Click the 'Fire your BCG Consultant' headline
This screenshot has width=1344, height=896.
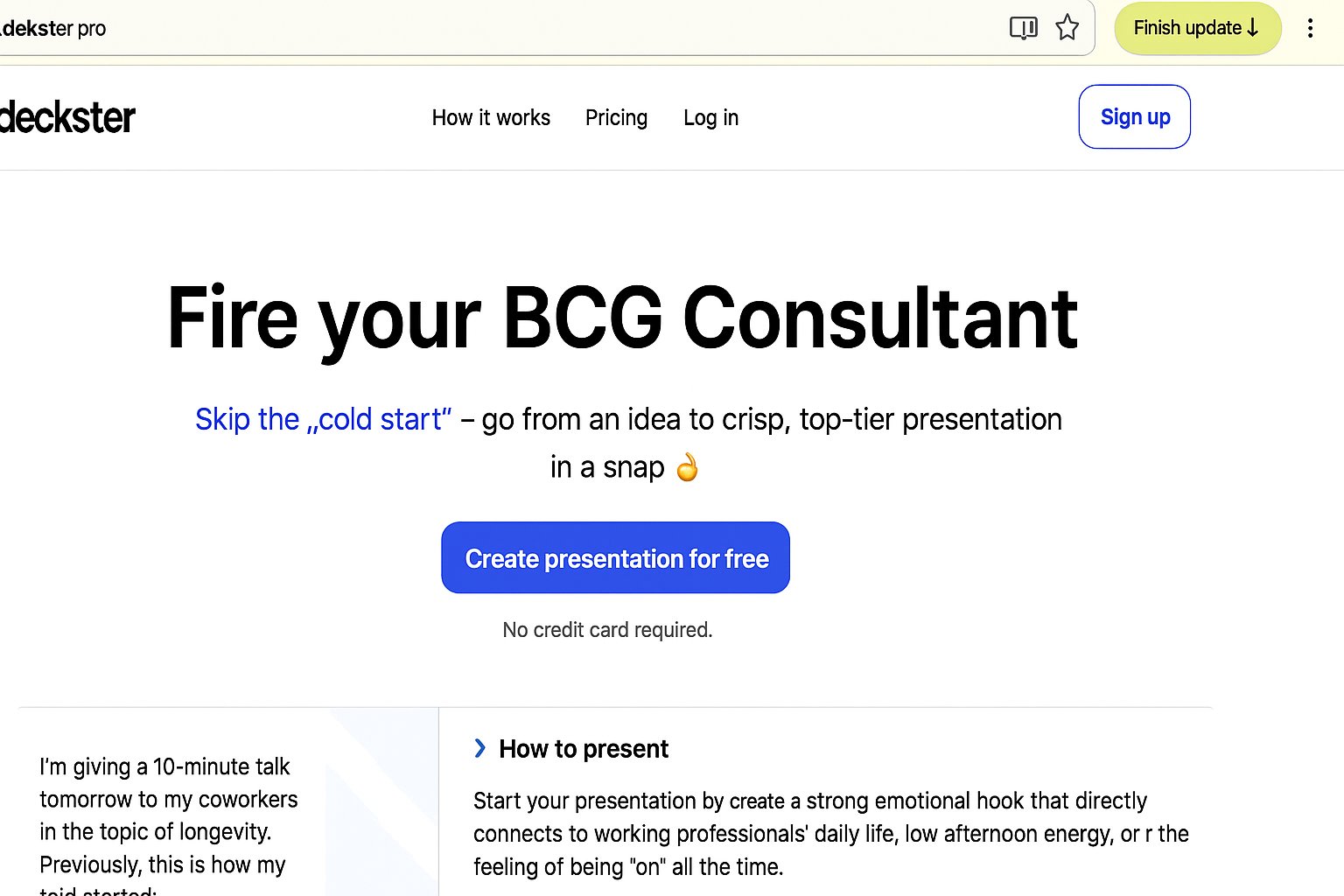click(622, 318)
